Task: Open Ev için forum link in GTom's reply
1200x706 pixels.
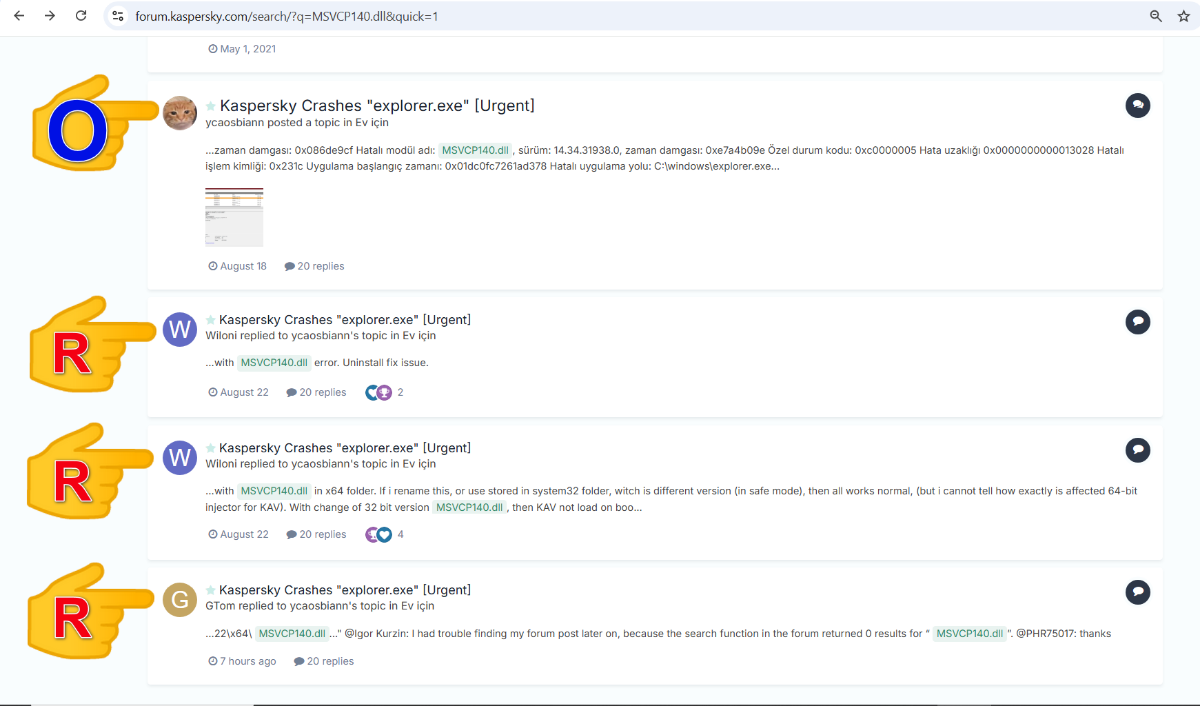Action: (418, 606)
